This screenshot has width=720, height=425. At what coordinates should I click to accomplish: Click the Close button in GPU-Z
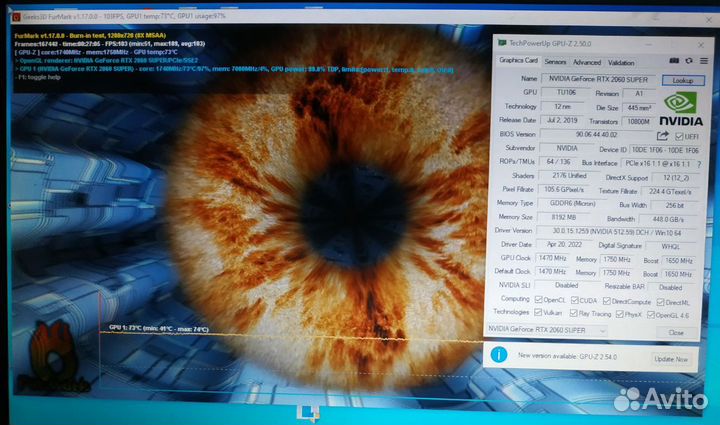click(676, 333)
